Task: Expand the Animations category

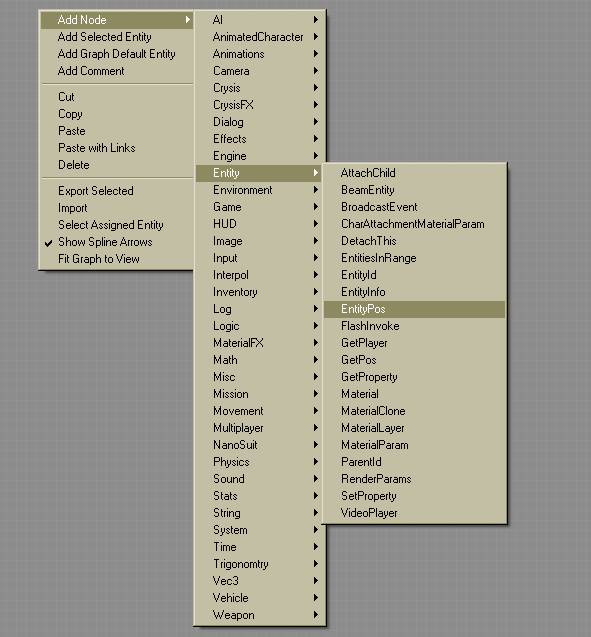Action: [x=260, y=54]
